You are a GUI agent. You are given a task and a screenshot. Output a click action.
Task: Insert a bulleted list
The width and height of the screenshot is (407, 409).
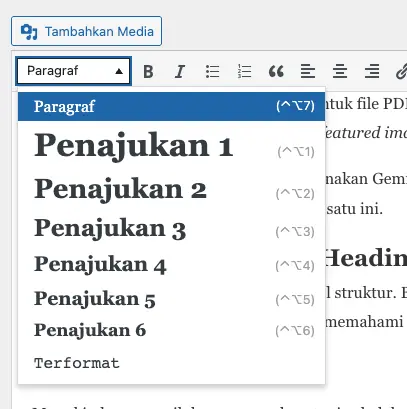[x=212, y=71]
